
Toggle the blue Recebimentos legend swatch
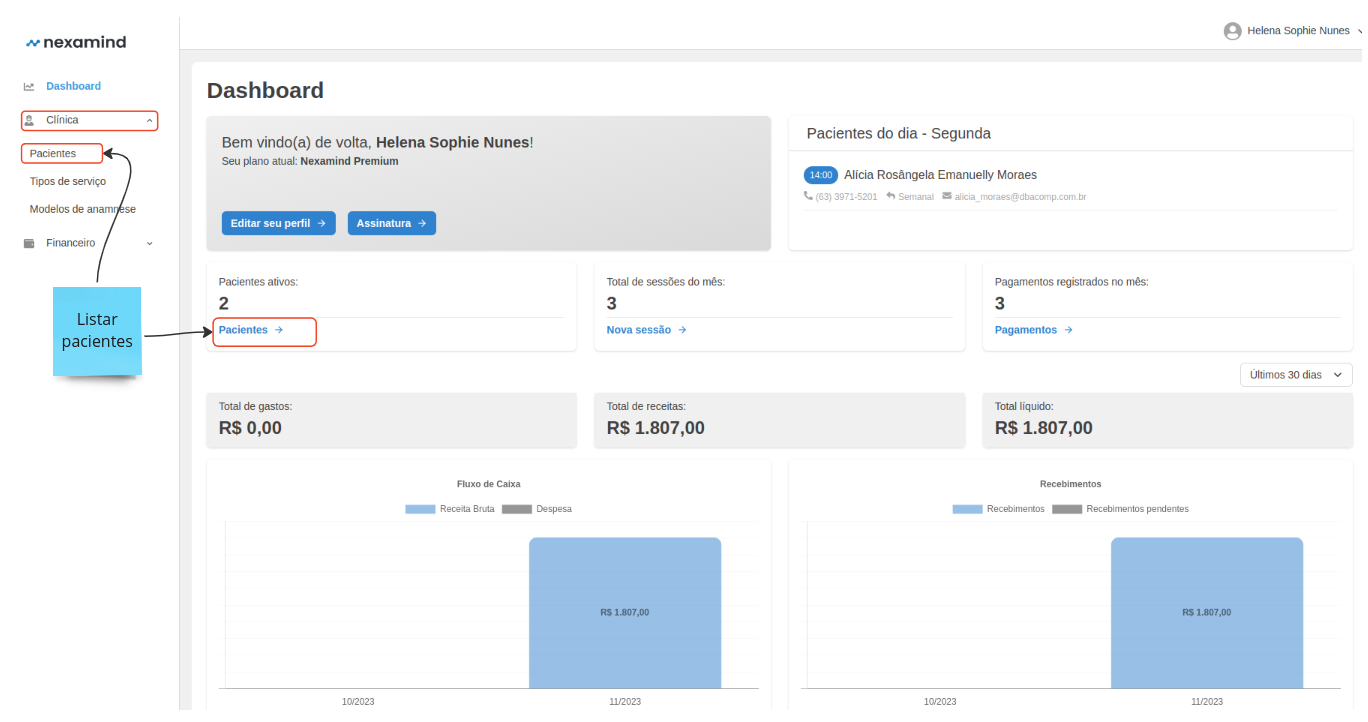(967, 509)
